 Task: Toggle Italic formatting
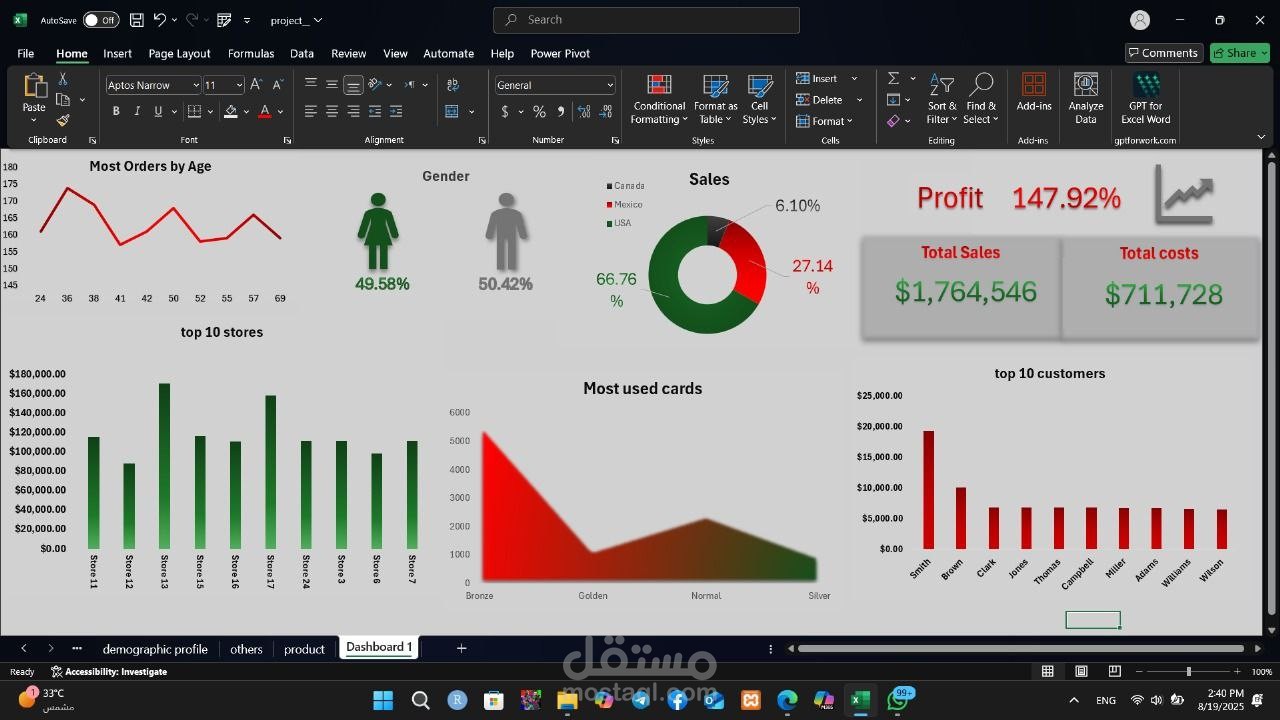pos(137,111)
